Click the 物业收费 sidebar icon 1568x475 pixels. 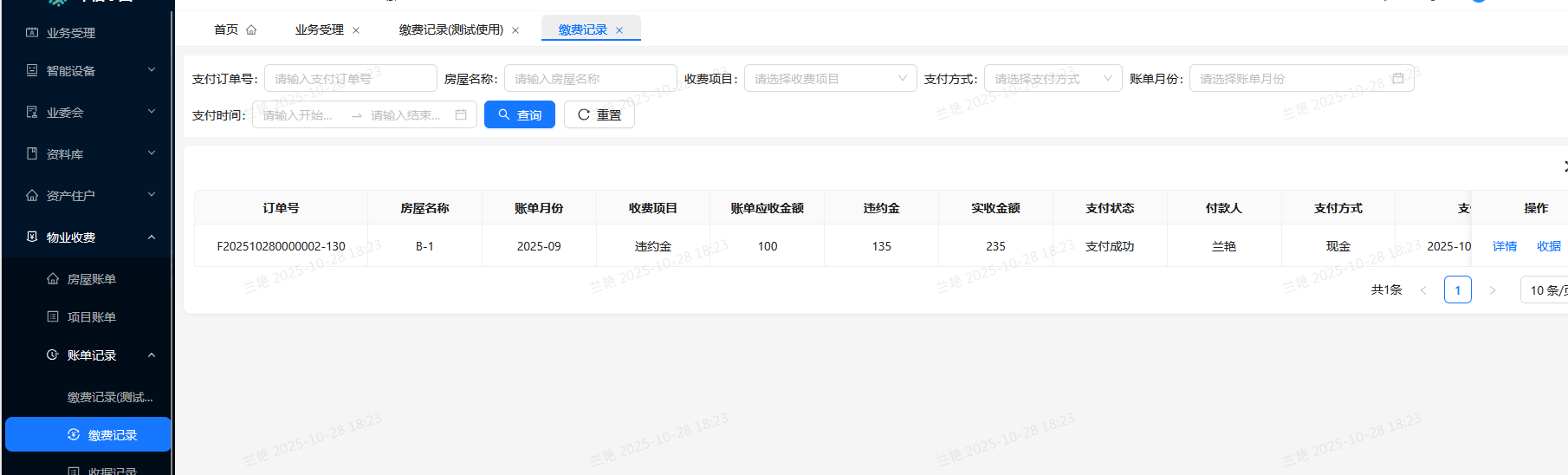[x=32, y=237]
